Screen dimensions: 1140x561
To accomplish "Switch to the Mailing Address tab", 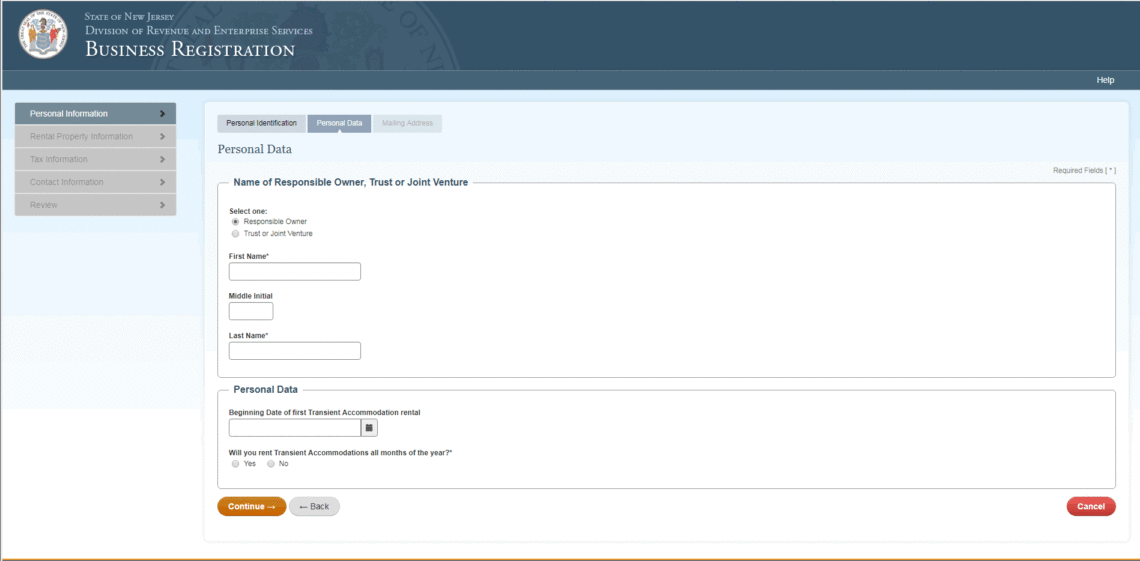I will (x=407, y=124).
